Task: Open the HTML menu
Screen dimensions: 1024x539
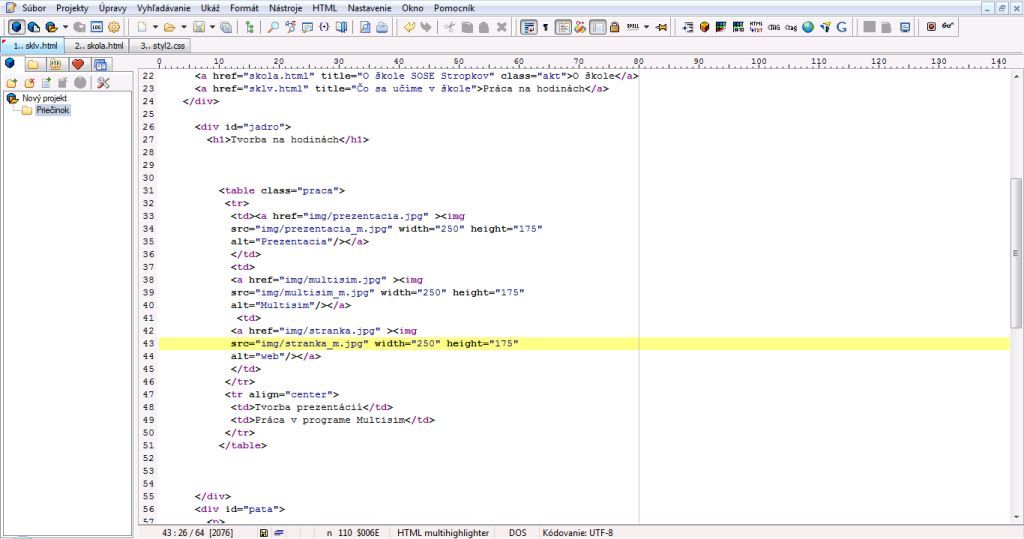Action: (325, 8)
